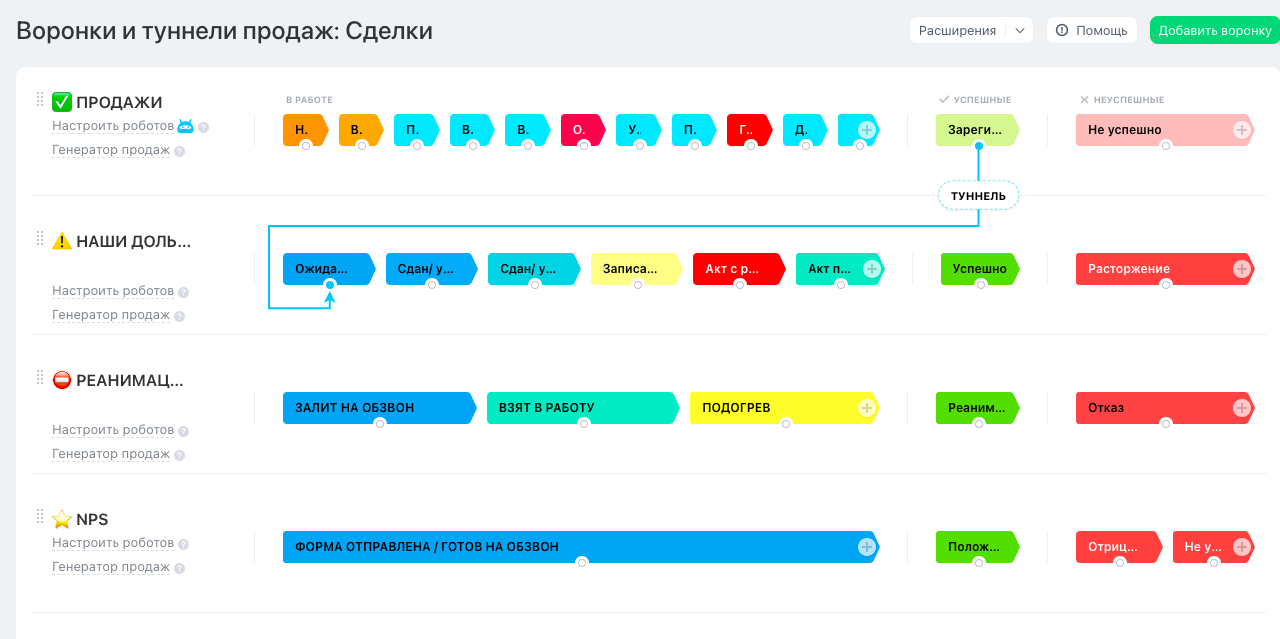The image size is (1280, 639).
Task: Open help hint beside Генератор продаж in NPS
Action: (180, 569)
